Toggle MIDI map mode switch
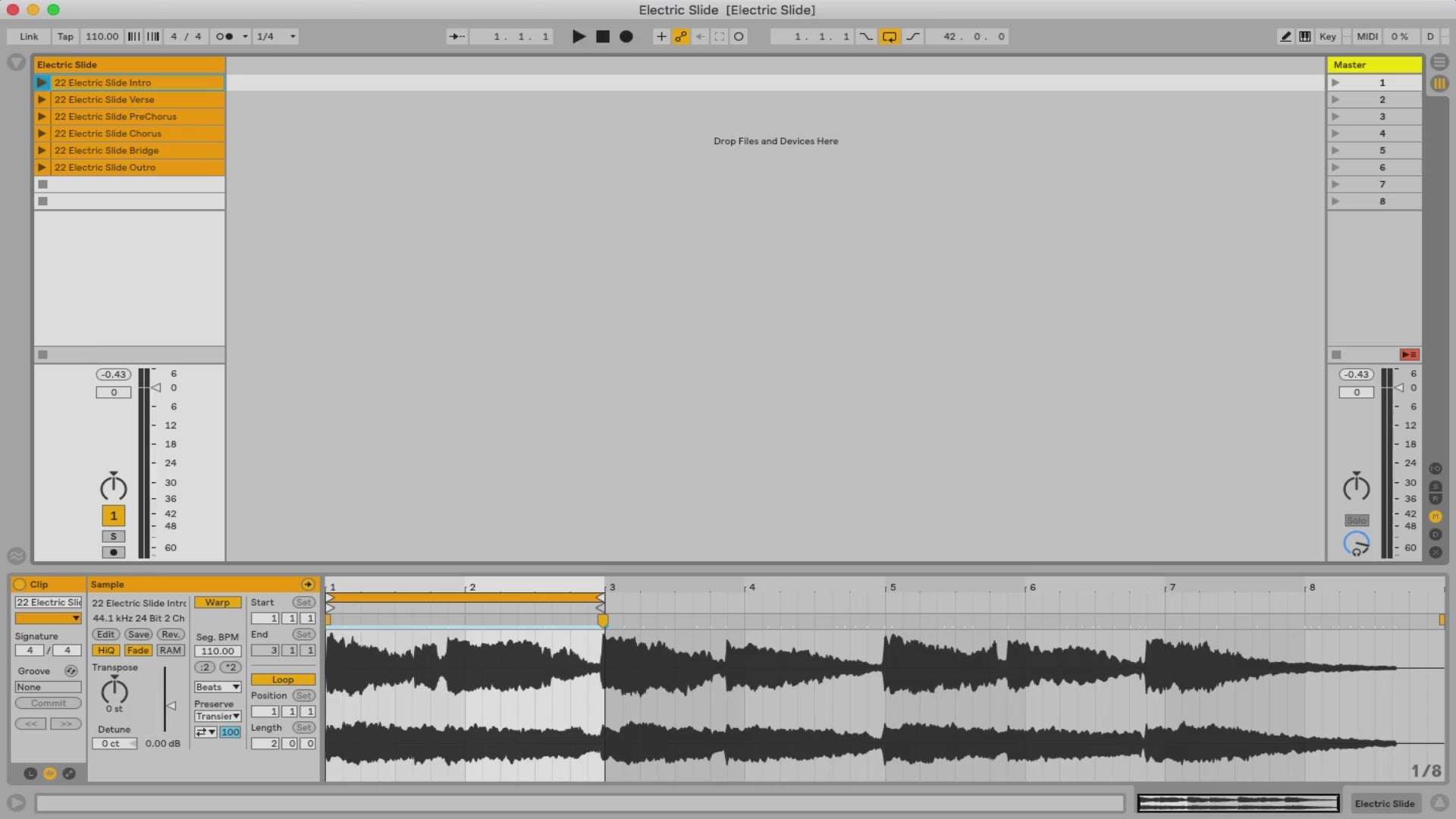The height and width of the screenshot is (819, 1456). pos(1367,36)
